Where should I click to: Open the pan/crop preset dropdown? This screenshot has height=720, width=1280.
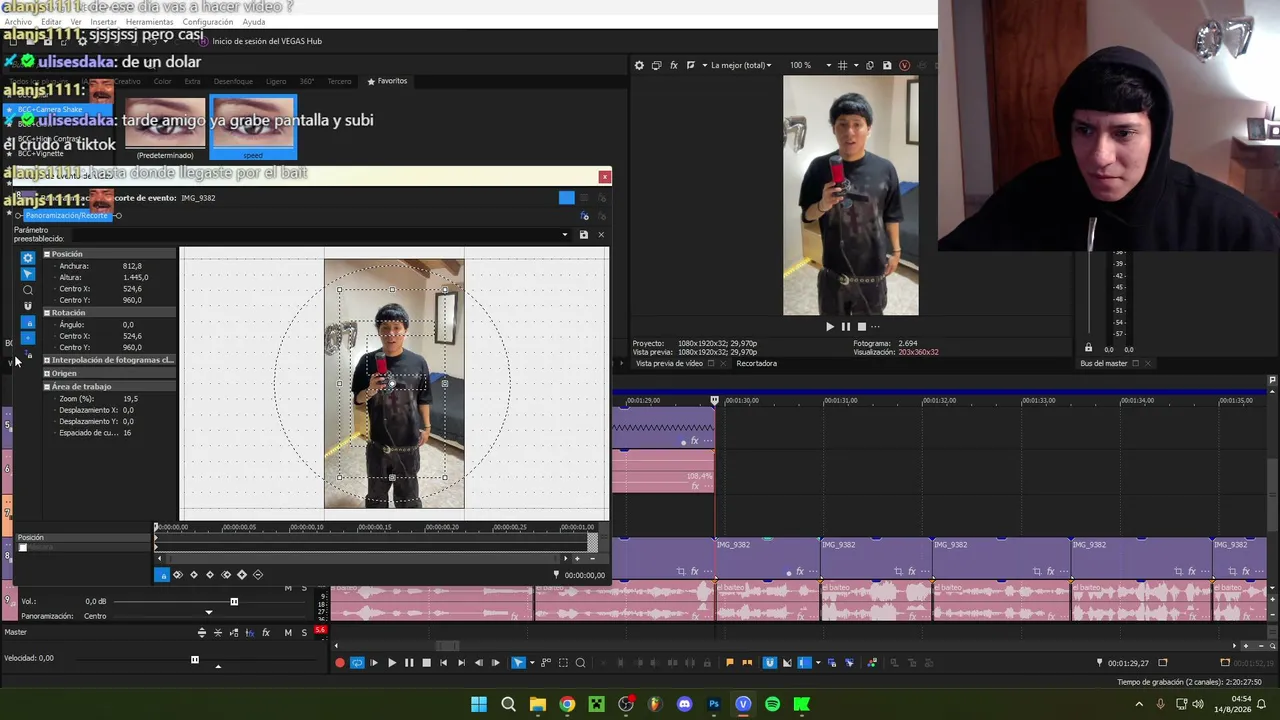565,235
